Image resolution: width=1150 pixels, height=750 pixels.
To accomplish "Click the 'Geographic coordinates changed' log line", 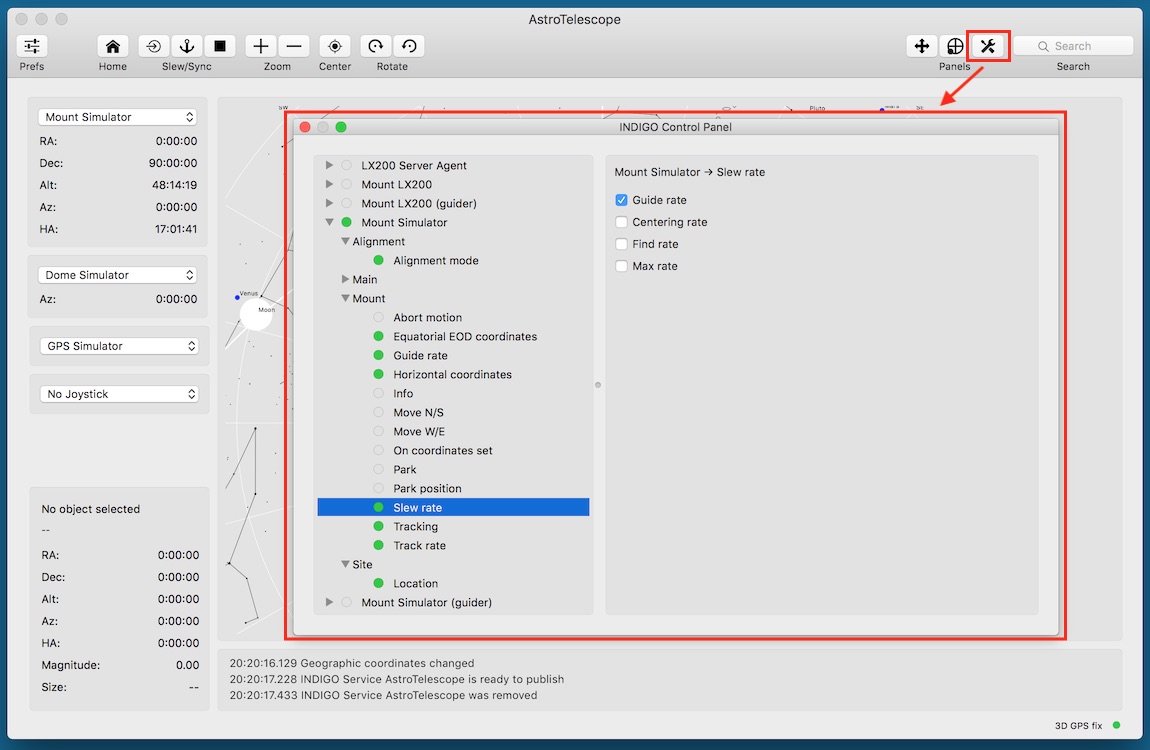I will tap(351, 663).
